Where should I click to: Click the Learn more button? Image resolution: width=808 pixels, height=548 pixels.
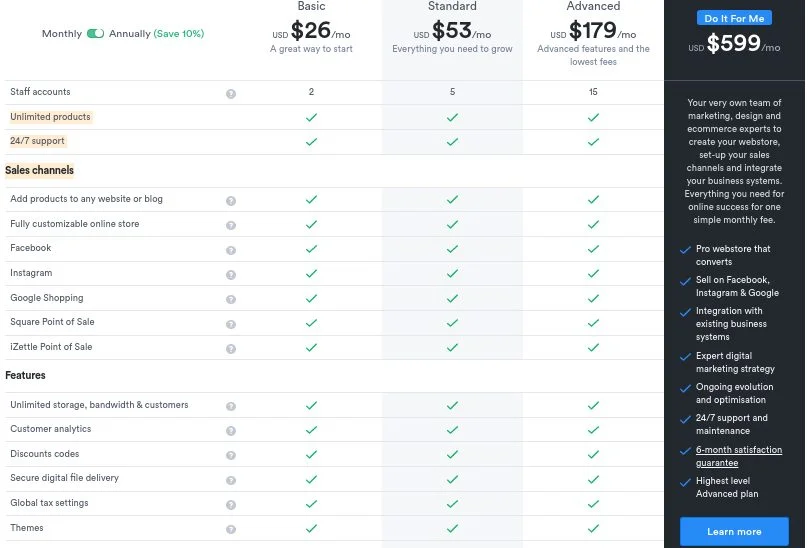point(734,532)
